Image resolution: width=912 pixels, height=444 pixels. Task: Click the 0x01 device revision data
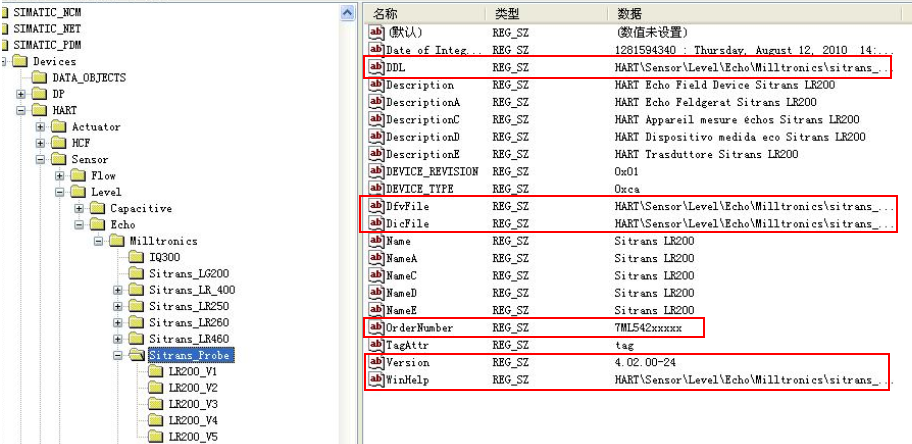(x=627, y=172)
